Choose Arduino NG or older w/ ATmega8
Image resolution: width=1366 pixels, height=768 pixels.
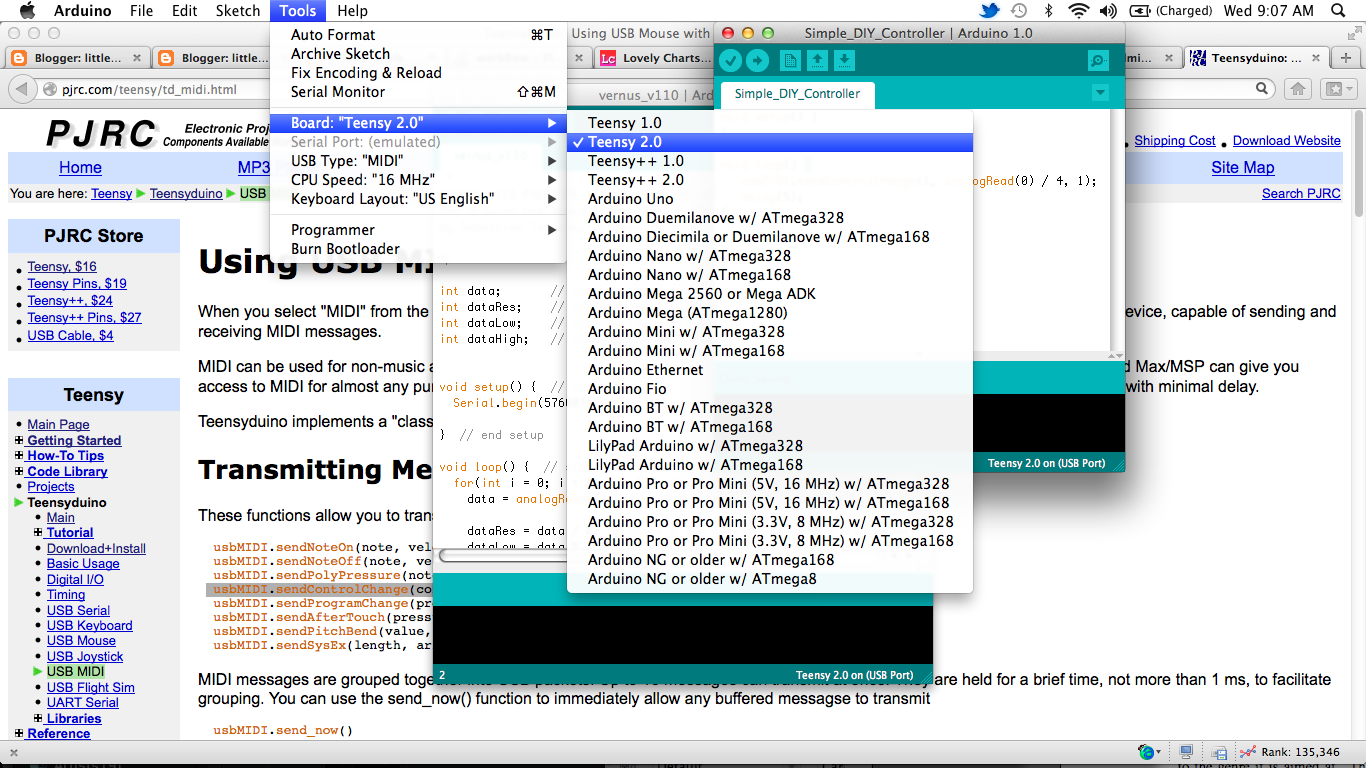[x=770, y=579]
